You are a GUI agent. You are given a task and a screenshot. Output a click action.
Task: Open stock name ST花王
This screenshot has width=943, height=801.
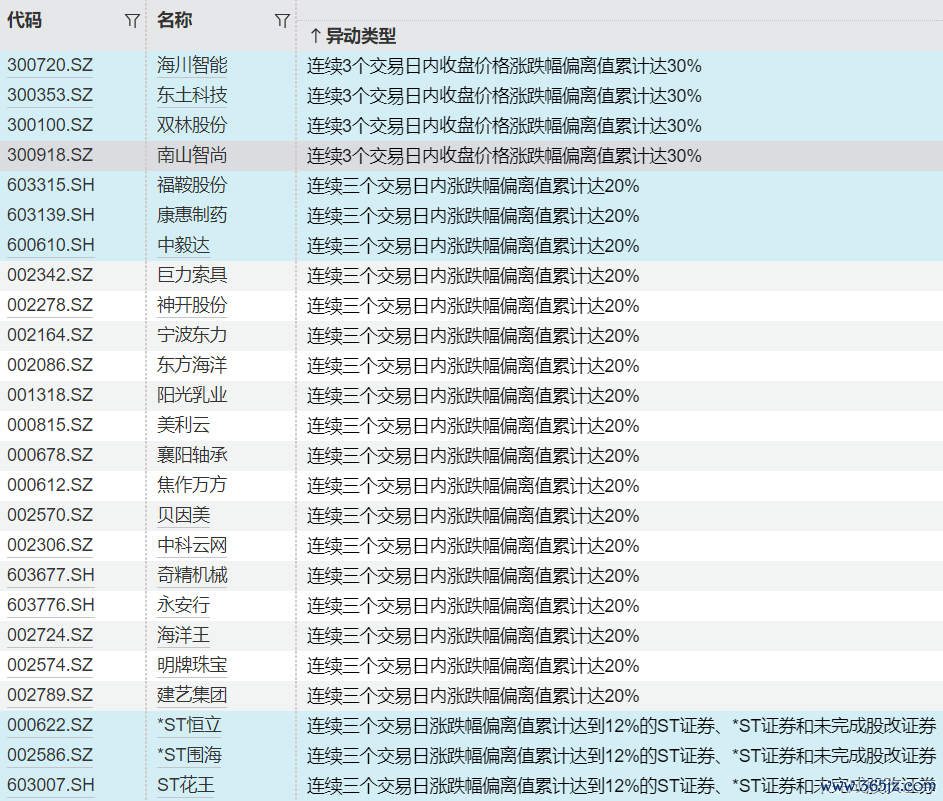(x=185, y=785)
